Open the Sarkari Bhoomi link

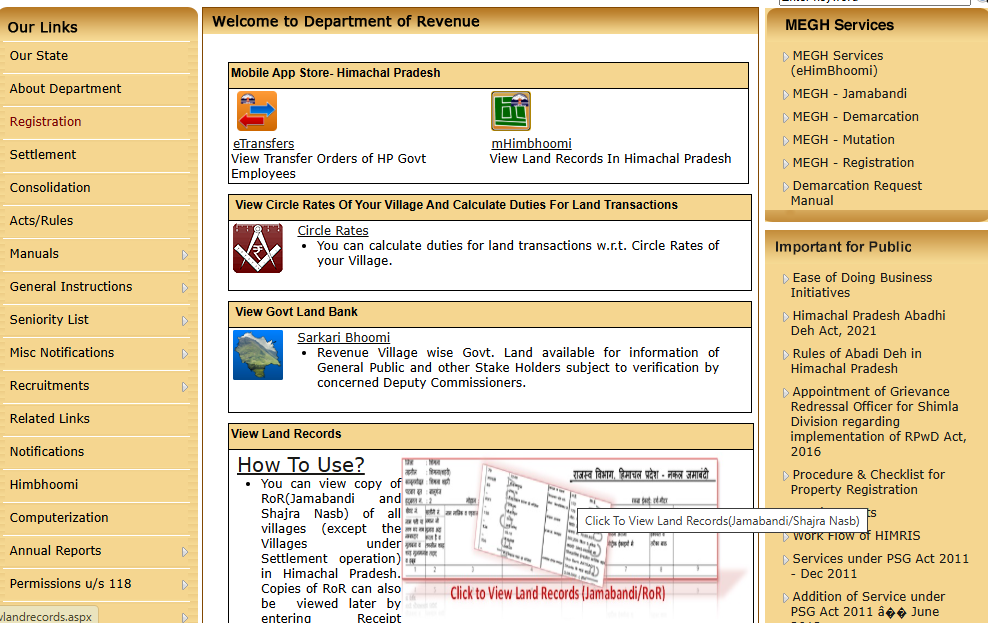(343, 338)
